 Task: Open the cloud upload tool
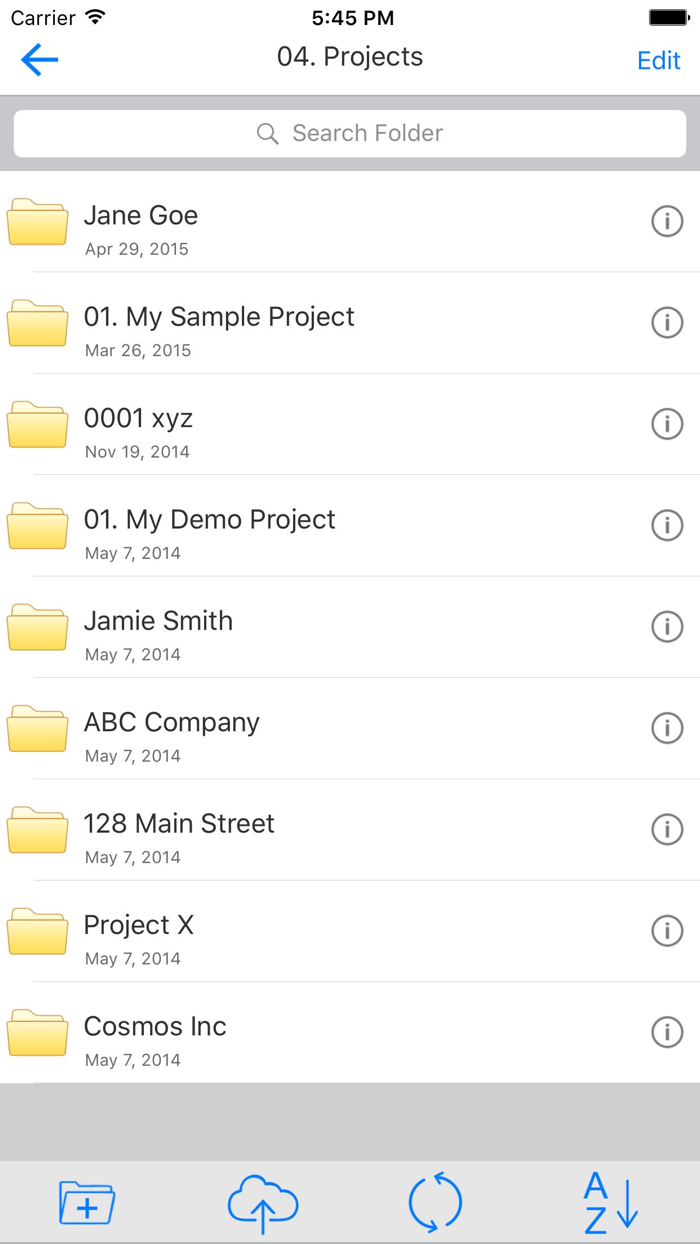pos(262,1204)
